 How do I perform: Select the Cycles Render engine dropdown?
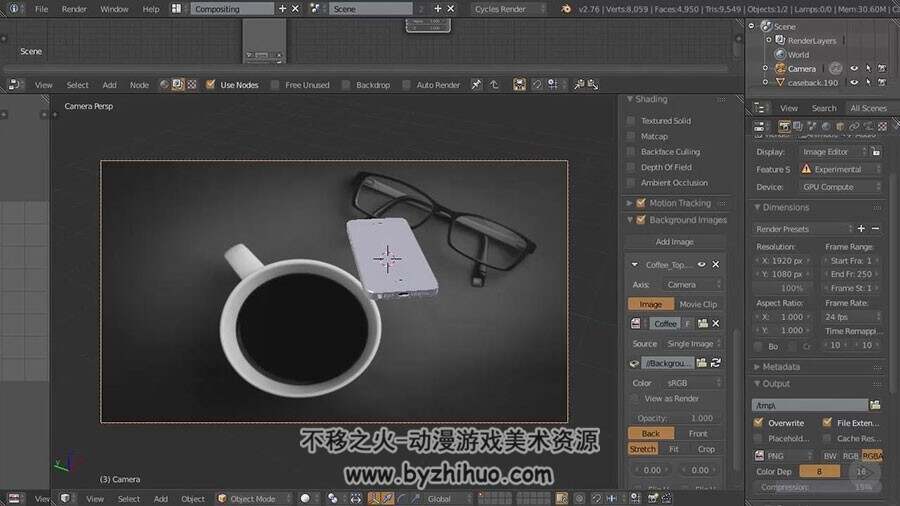point(509,9)
